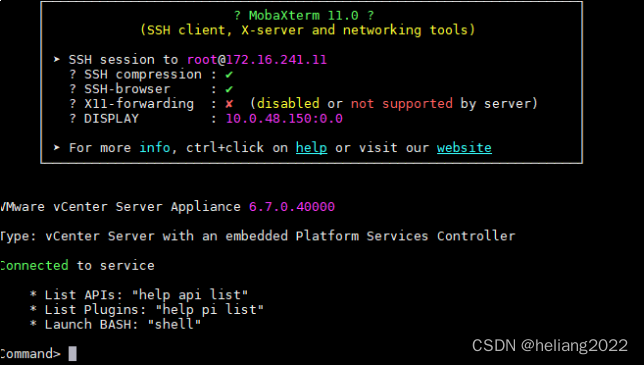Click the version number 6.7.0.40000

(x=292, y=207)
